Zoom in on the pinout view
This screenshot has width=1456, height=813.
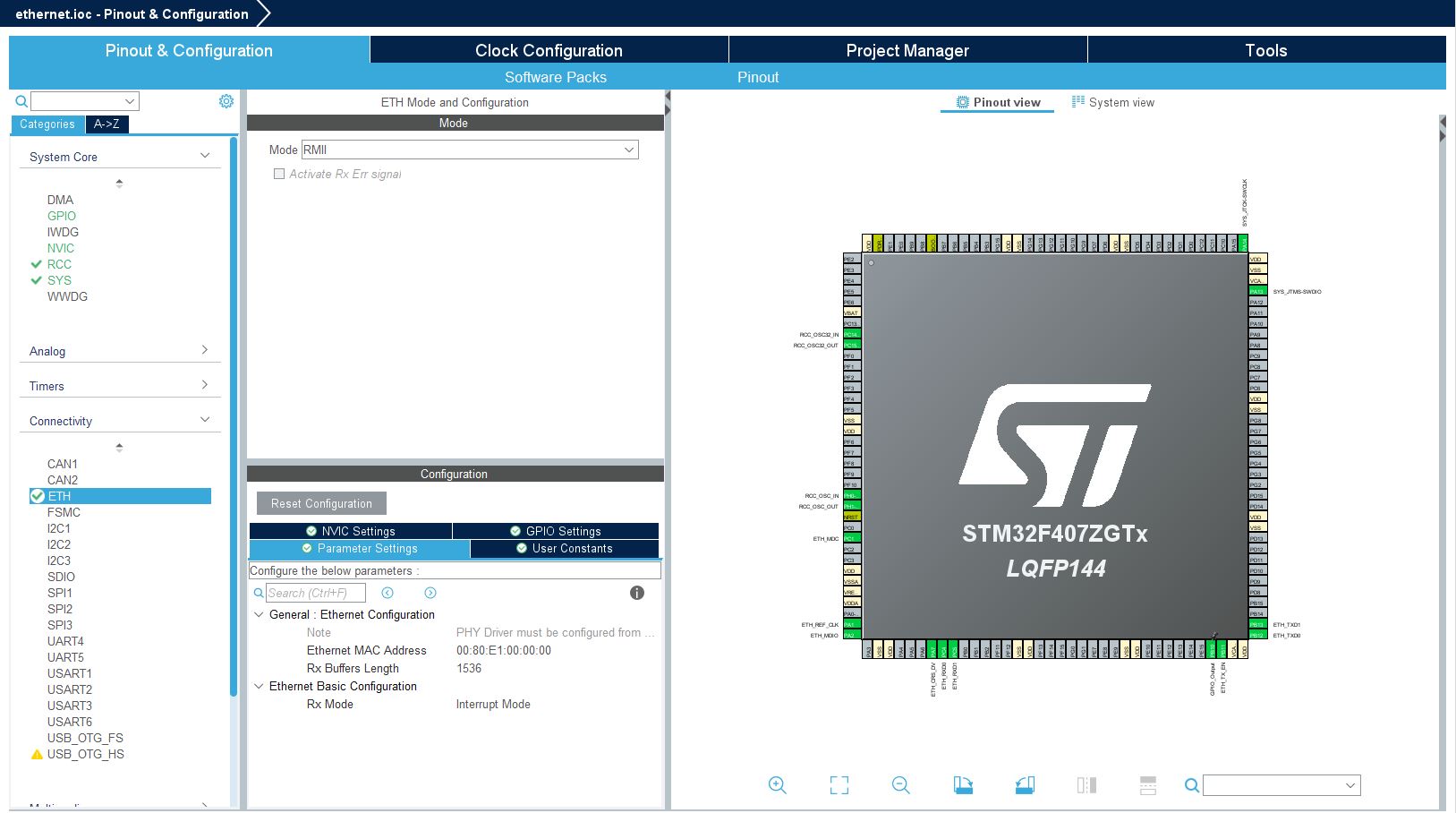(x=777, y=784)
